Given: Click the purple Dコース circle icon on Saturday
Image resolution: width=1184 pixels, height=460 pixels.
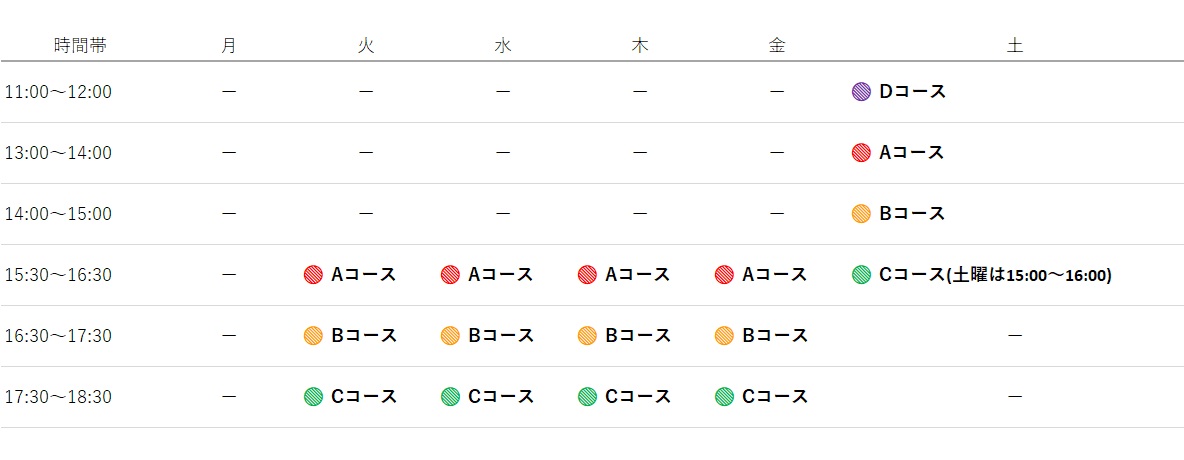Looking at the screenshot, I should tap(861, 92).
